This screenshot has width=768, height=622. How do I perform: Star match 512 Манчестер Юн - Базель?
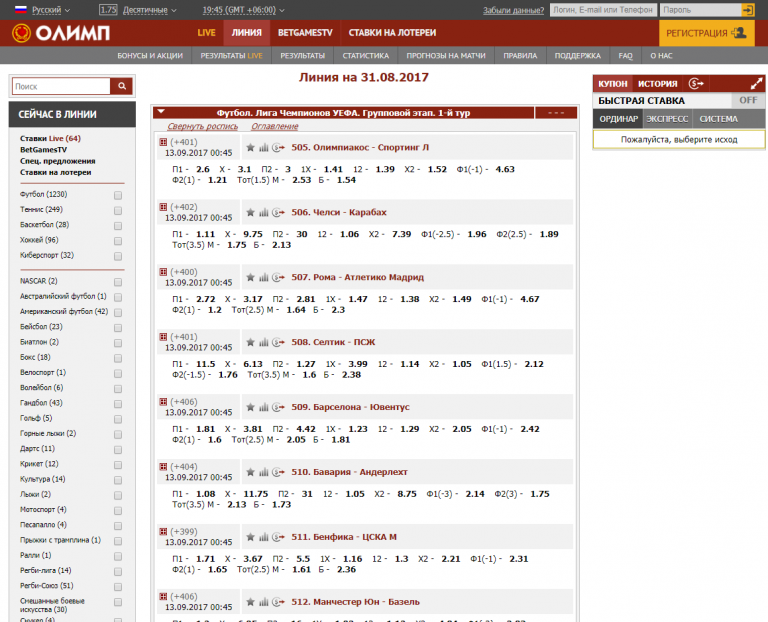pos(250,602)
